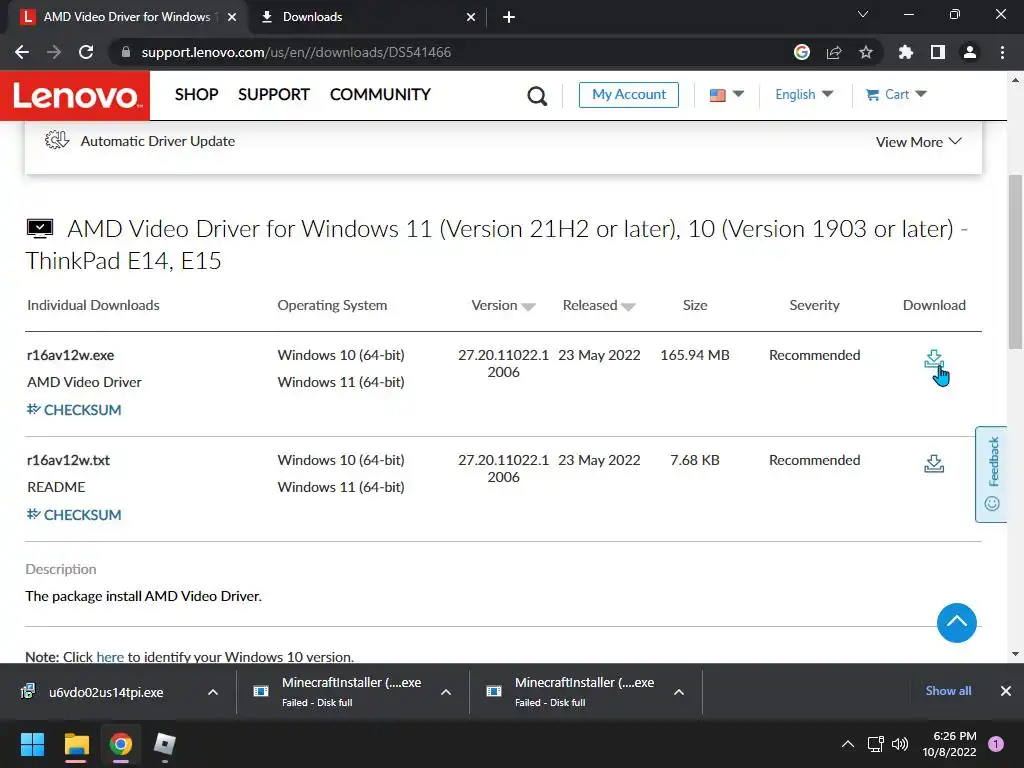1024x768 pixels.
Task: Click the Google icon in address bar
Action: (802, 52)
